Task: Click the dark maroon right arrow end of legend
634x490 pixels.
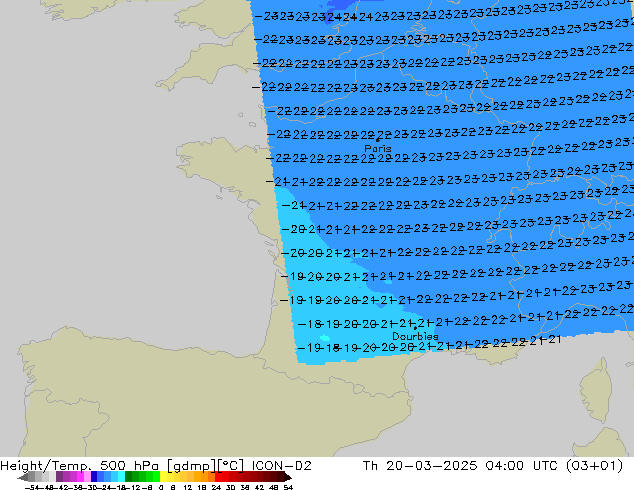Action: (x=288, y=477)
